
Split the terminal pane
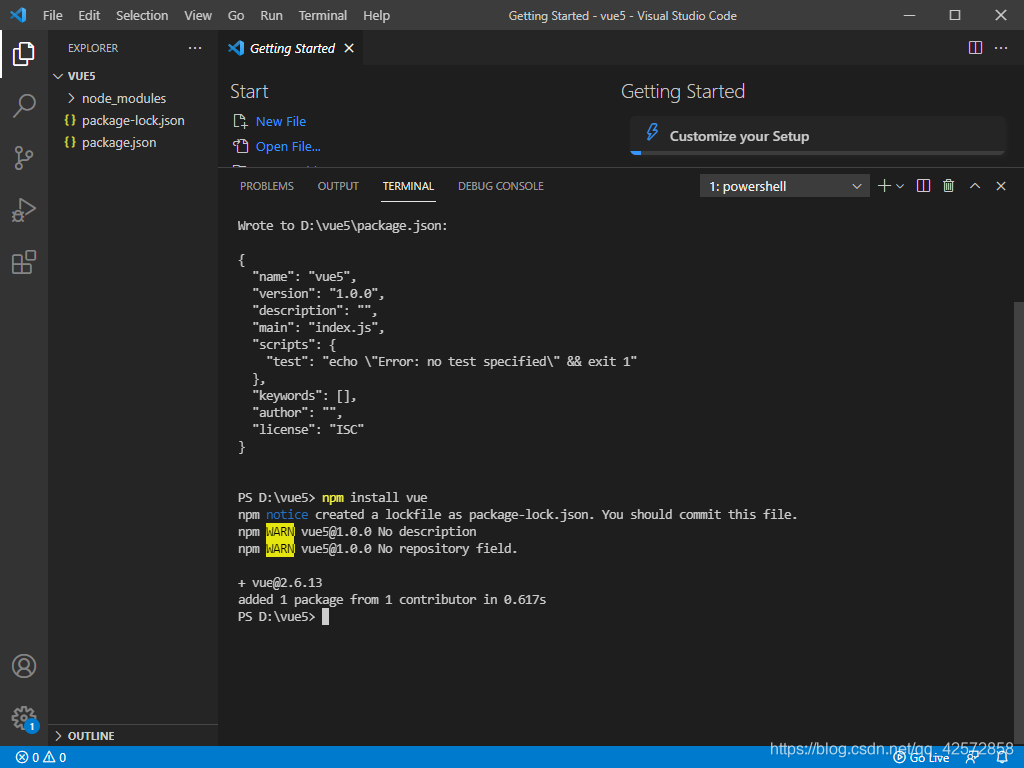(x=923, y=186)
